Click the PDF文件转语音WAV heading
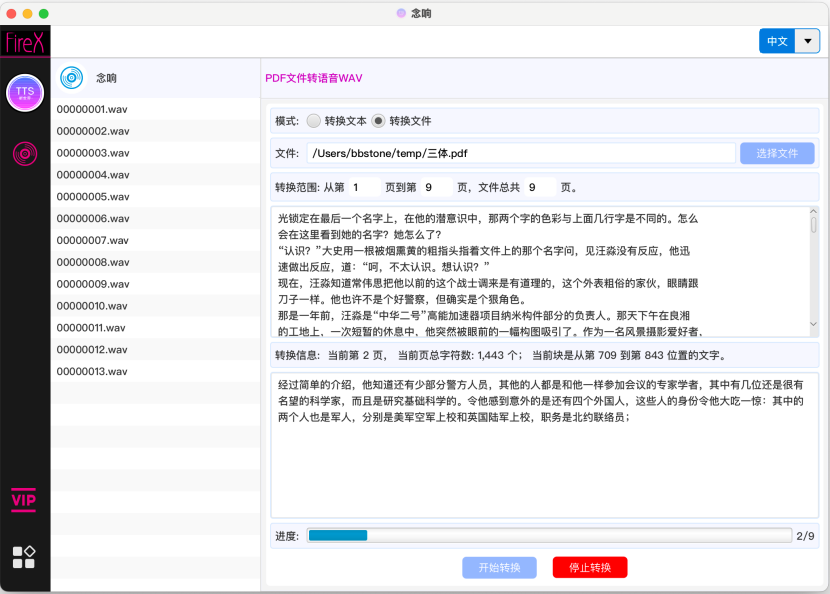Viewport: 830px width, 594px height. tap(314, 78)
